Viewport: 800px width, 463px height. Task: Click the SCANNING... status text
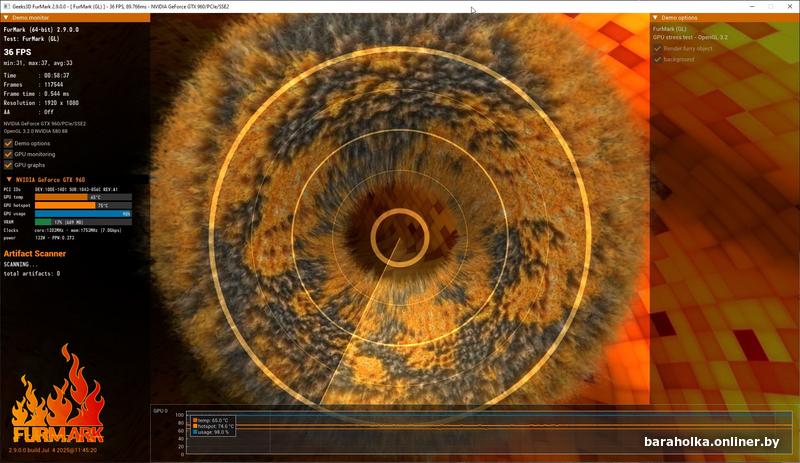pos(20,264)
